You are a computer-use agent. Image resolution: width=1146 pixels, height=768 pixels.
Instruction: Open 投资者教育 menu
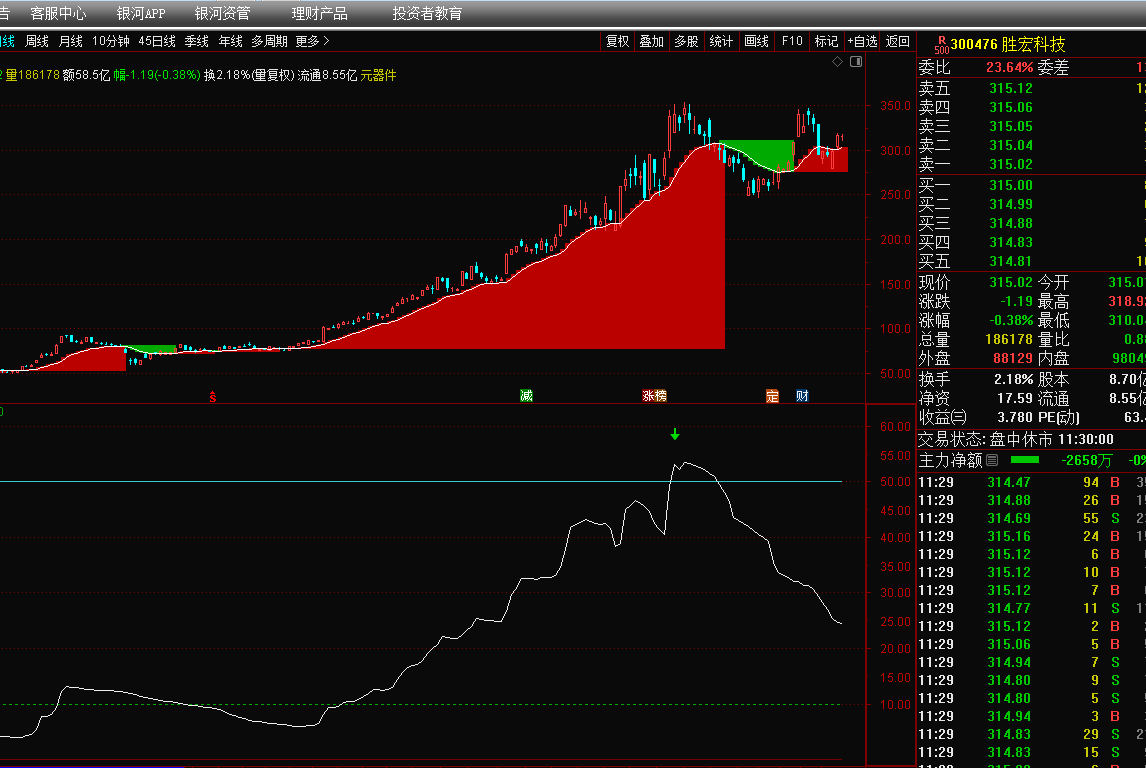(x=427, y=13)
